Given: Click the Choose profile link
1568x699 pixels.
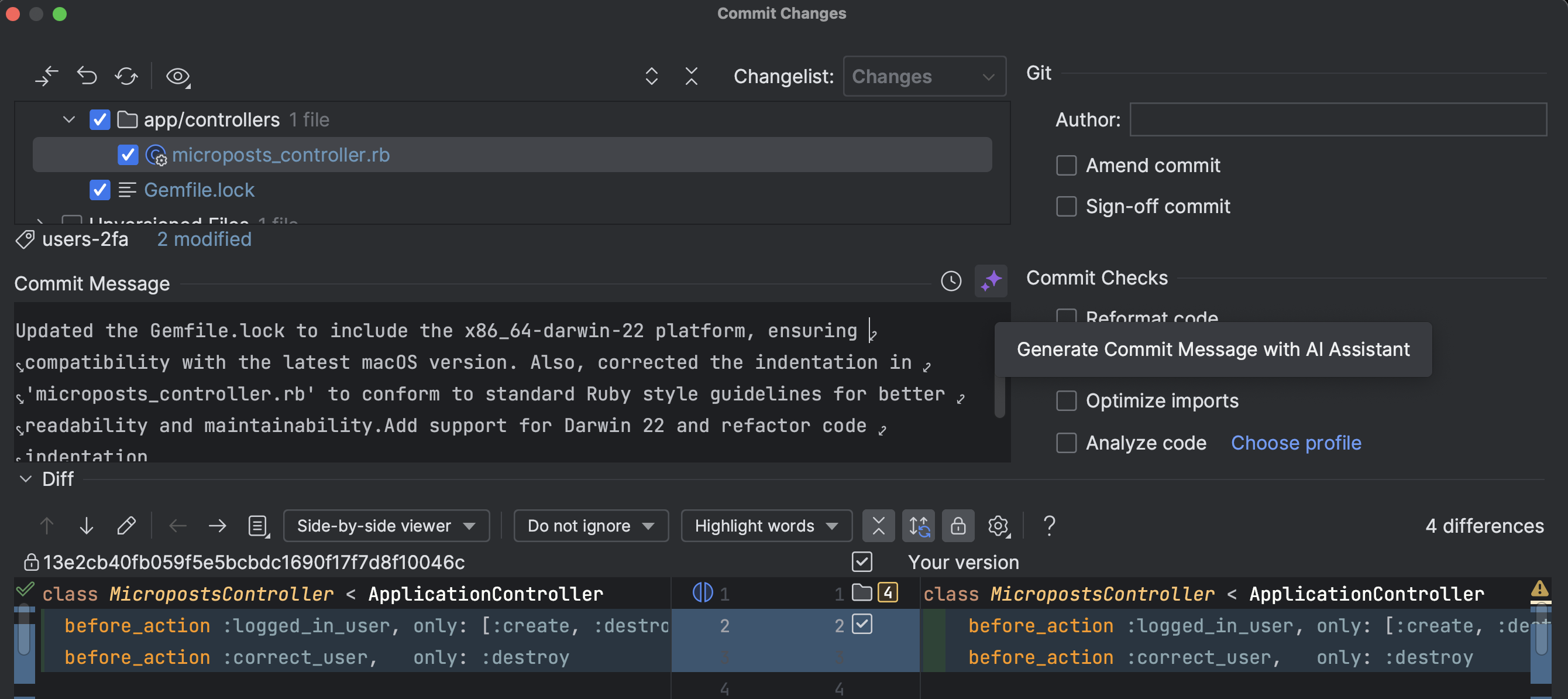Looking at the screenshot, I should (1295, 443).
